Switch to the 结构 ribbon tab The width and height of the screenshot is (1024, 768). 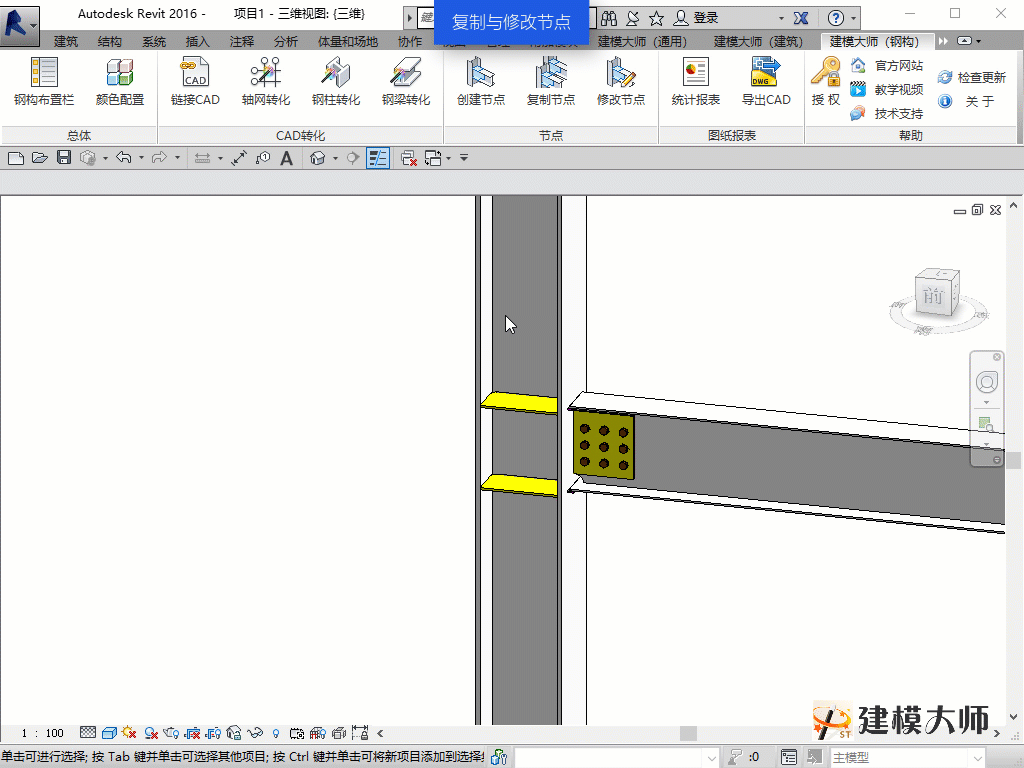tap(110, 41)
